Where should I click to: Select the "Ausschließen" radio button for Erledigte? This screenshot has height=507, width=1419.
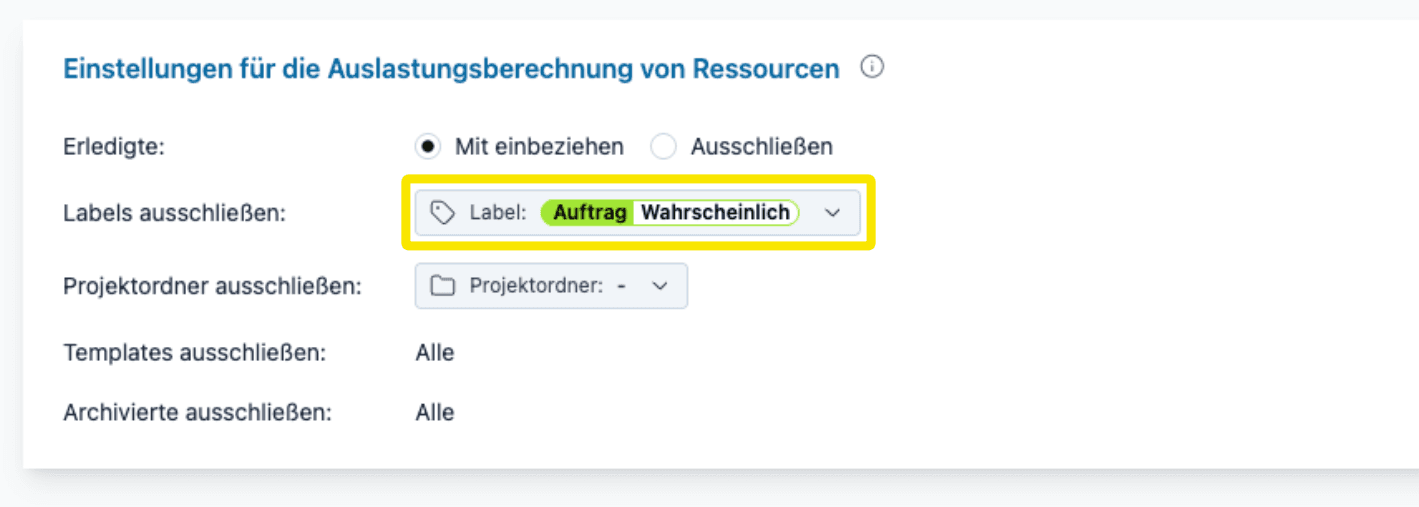[x=664, y=147]
